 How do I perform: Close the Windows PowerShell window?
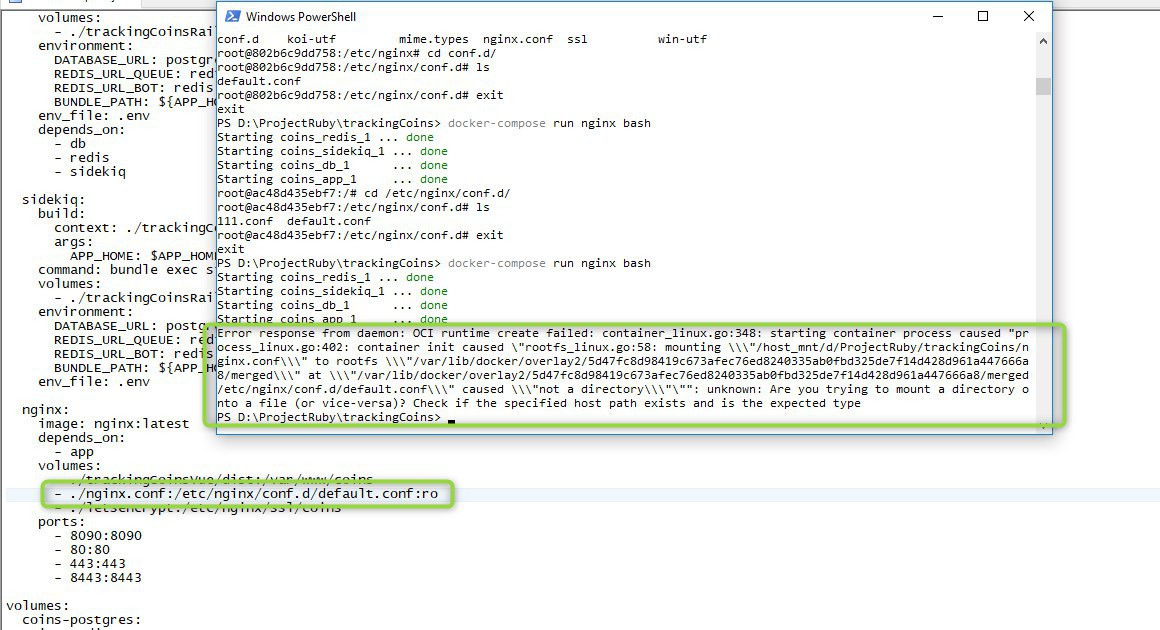1028,16
